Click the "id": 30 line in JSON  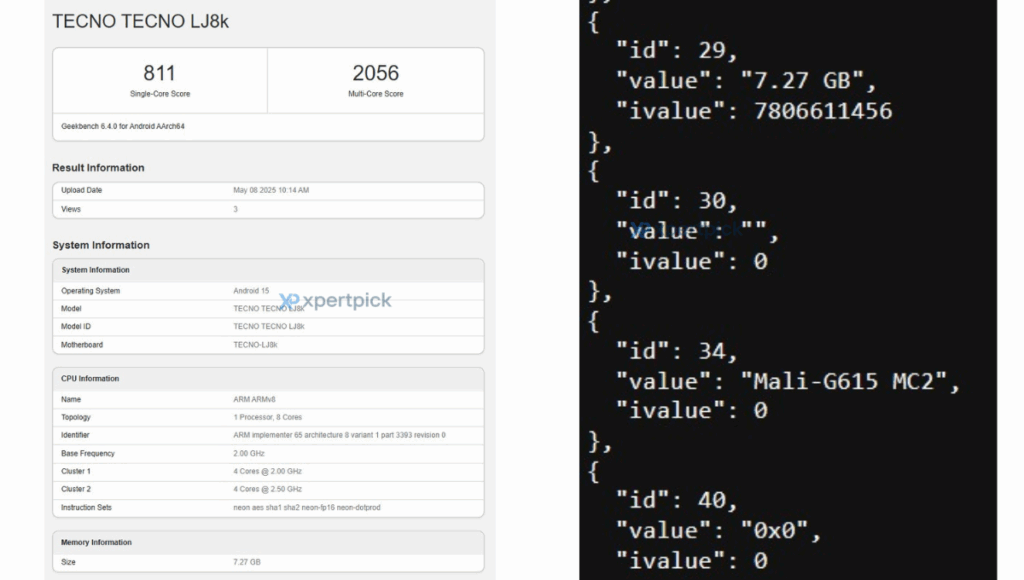pos(677,201)
